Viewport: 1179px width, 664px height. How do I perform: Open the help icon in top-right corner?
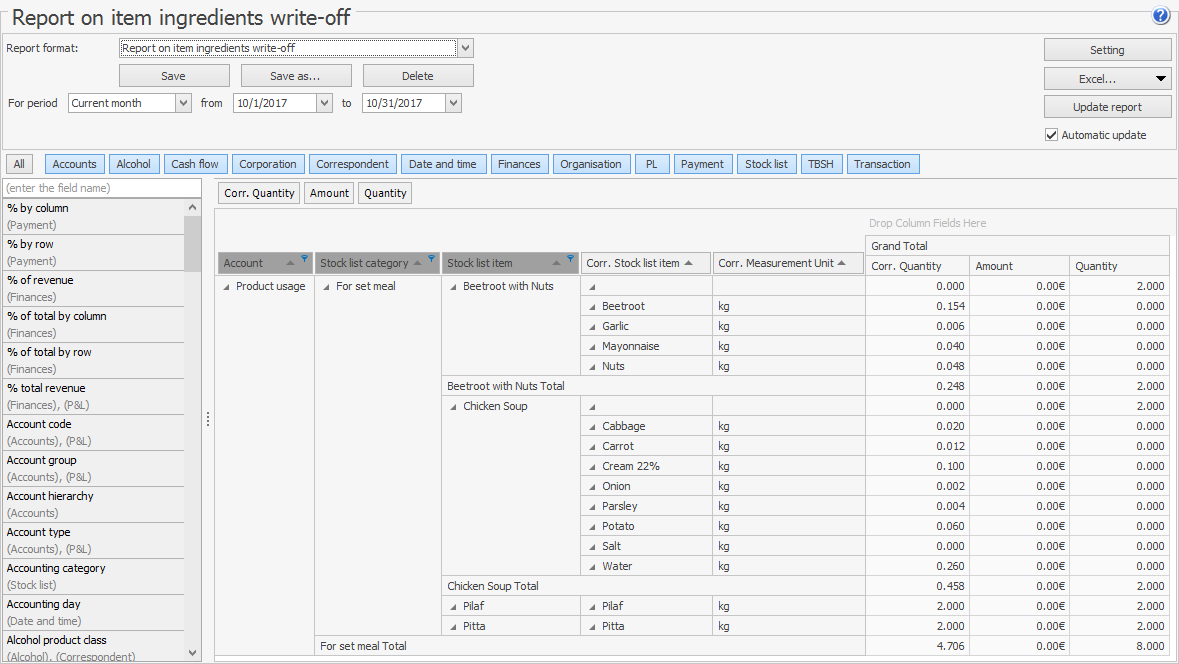1160,15
